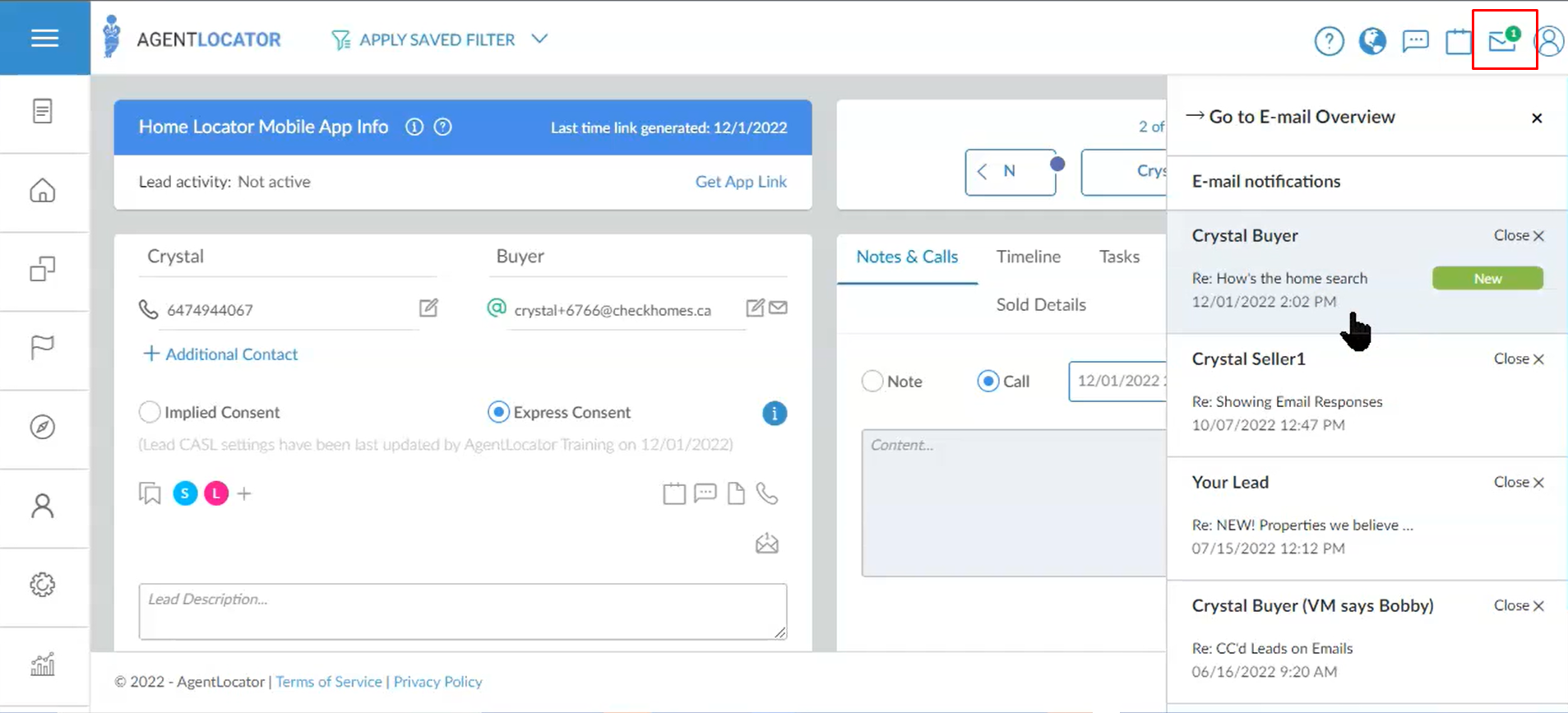Open the hamburger navigation menu
Viewport: 1568px width, 713px height.
coord(44,38)
